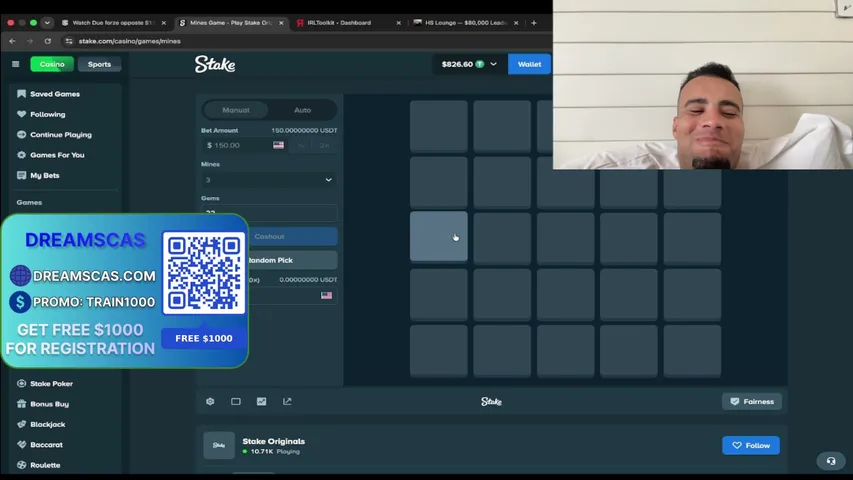The width and height of the screenshot is (853, 480).
Task: Halve the bet with ½ button
Action: click(x=301, y=145)
